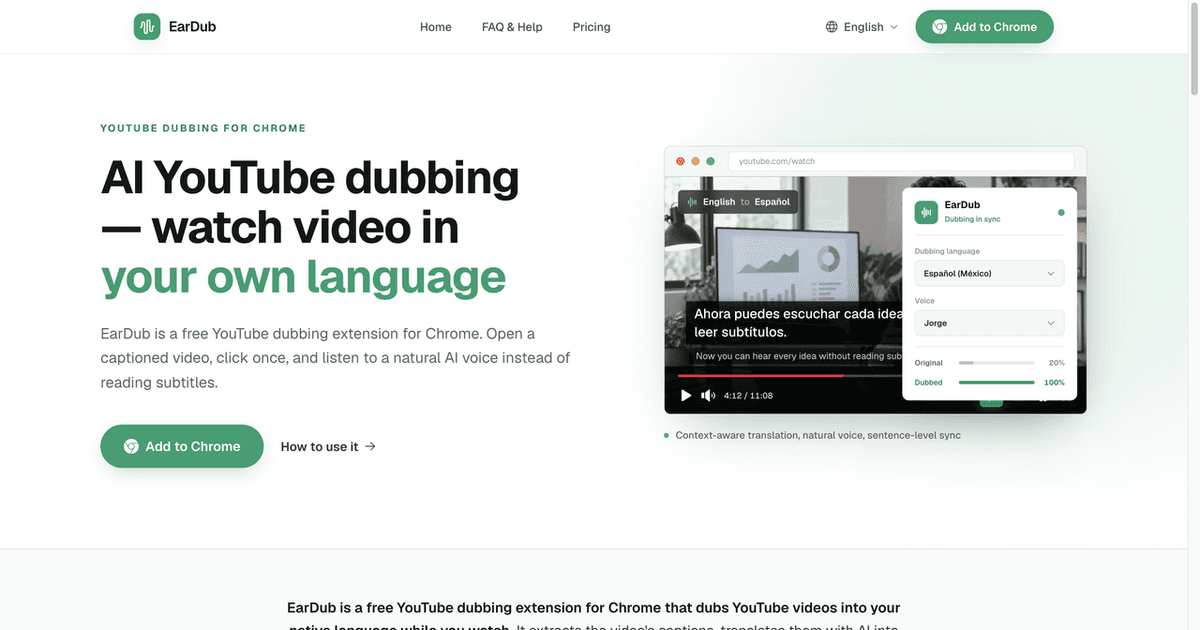This screenshot has width=1200, height=630.
Task: Click the green status dot in EarDub popup
Action: point(1061,212)
